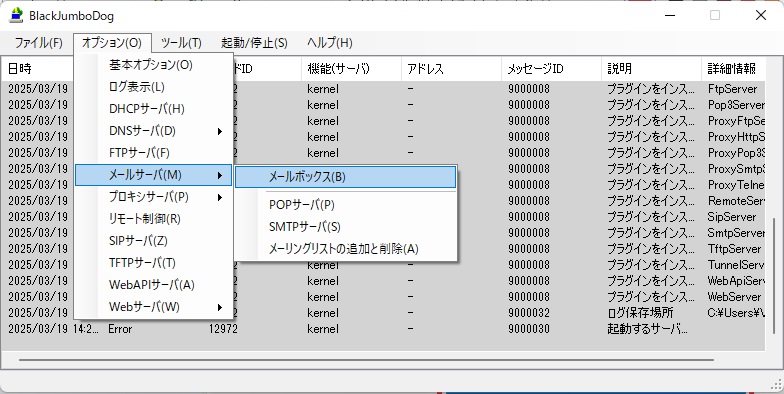Open SIPサーバ(Z) settings

pos(154,241)
